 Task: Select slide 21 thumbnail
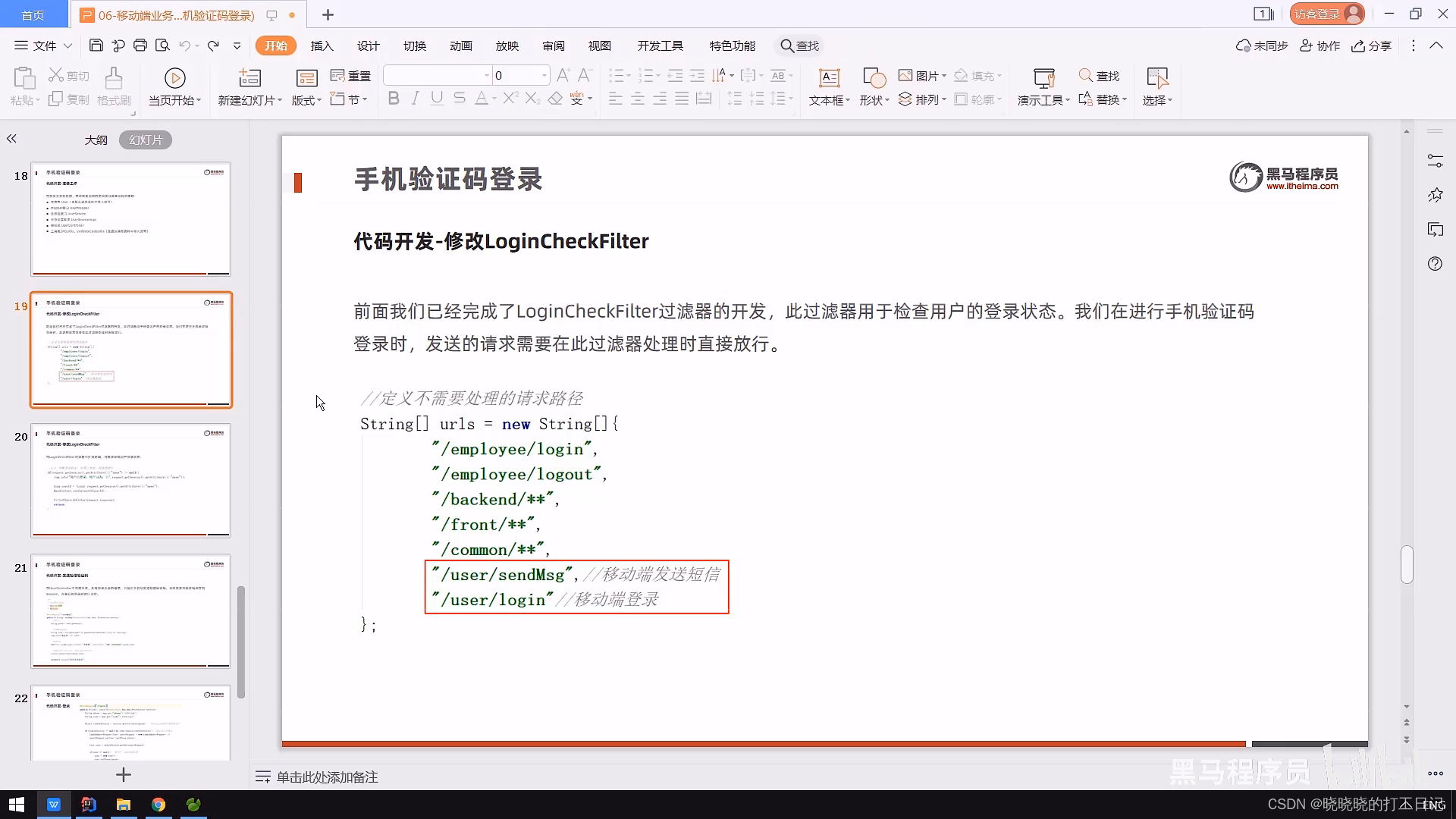click(x=130, y=611)
